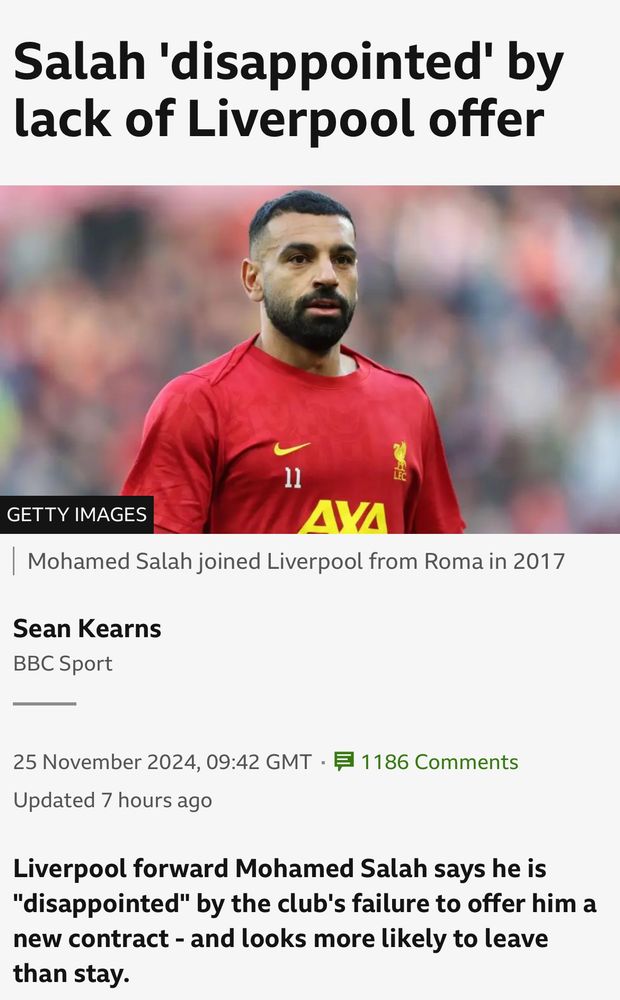Click the "Updated 7 hours ago" text
This screenshot has width=620, height=1000.
112,800
